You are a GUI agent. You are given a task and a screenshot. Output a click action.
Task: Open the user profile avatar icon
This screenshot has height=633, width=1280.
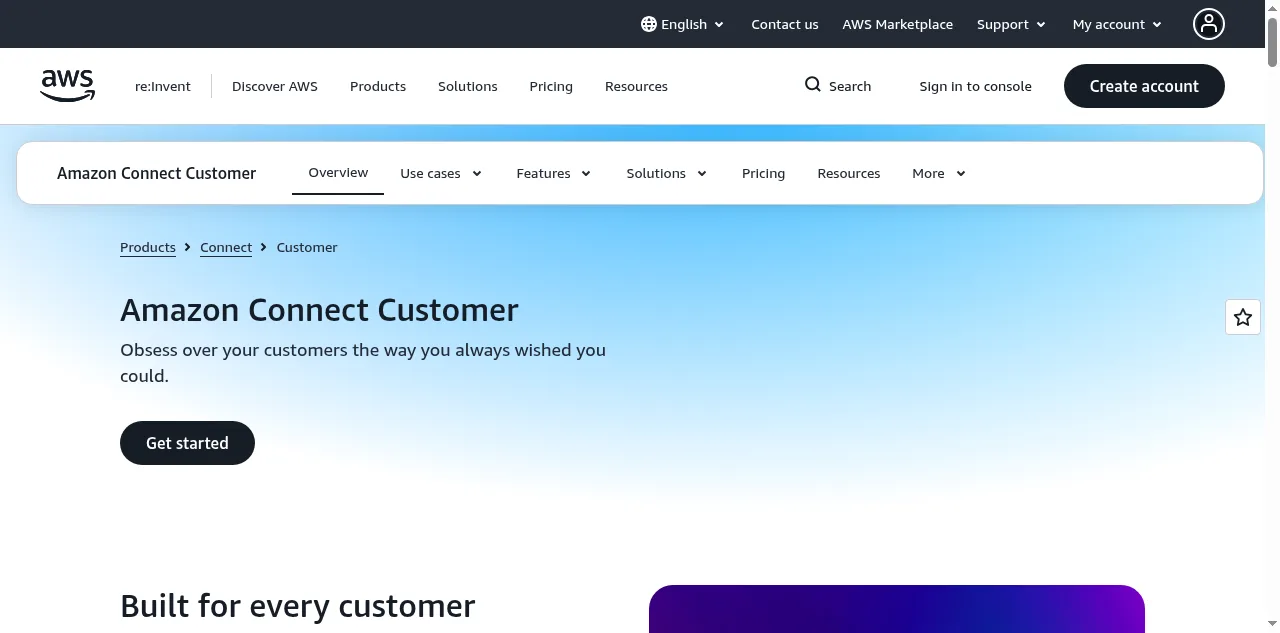[x=1209, y=24]
